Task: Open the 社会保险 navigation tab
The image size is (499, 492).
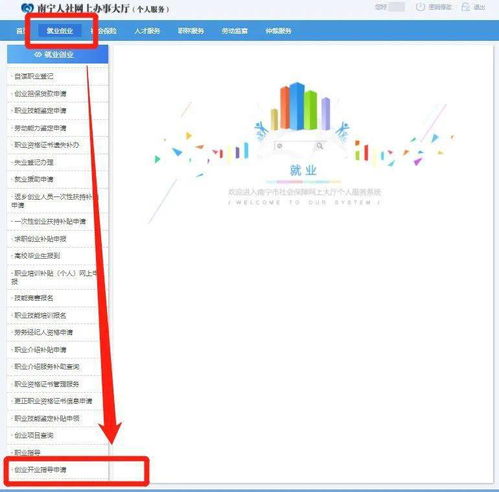Action: click(104, 31)
